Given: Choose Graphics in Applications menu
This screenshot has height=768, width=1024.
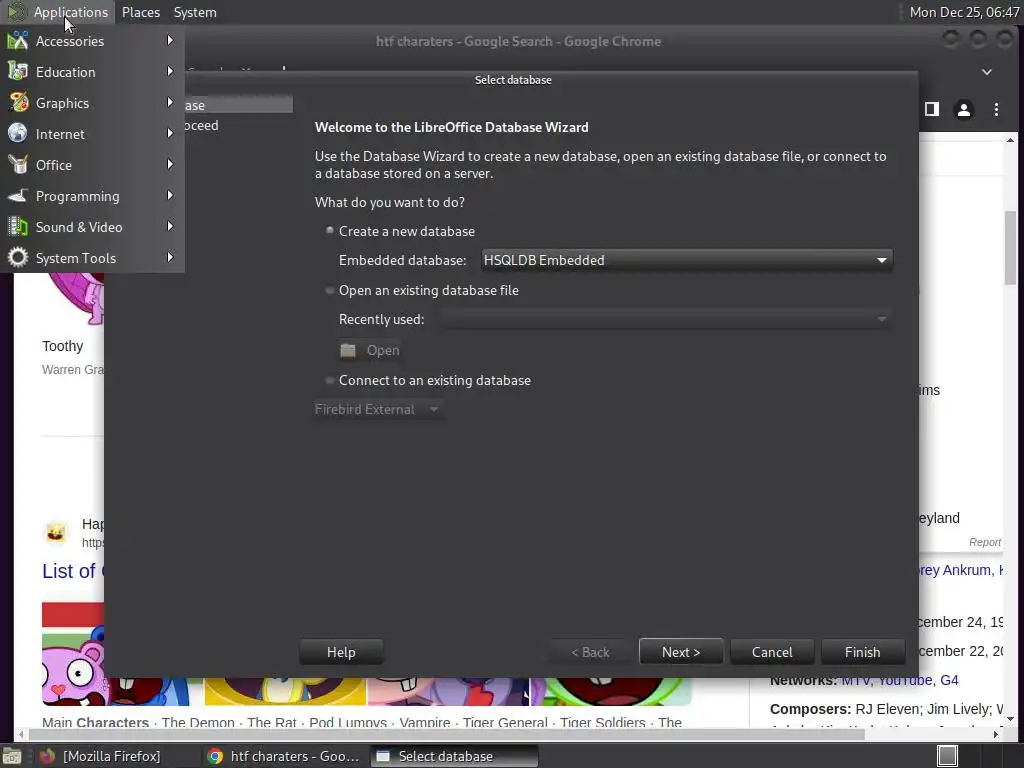Looking at the screenshot, I should tap(91, 103).
